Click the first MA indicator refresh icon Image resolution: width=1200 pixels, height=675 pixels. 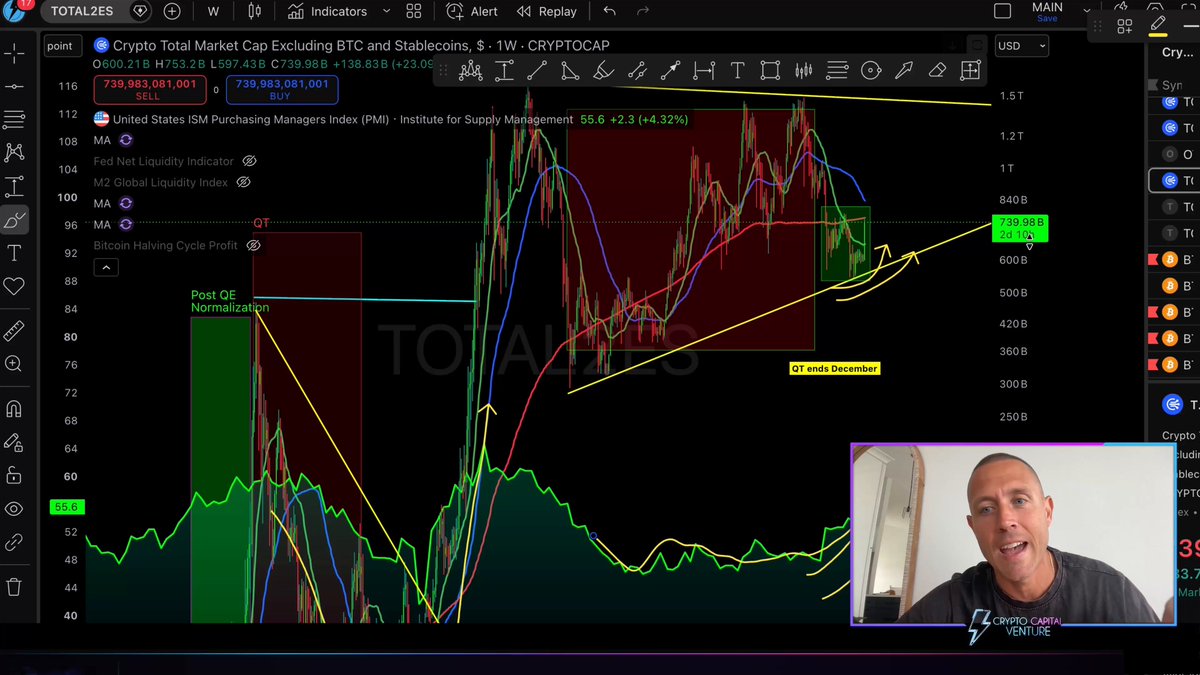[x=126, y=140]
